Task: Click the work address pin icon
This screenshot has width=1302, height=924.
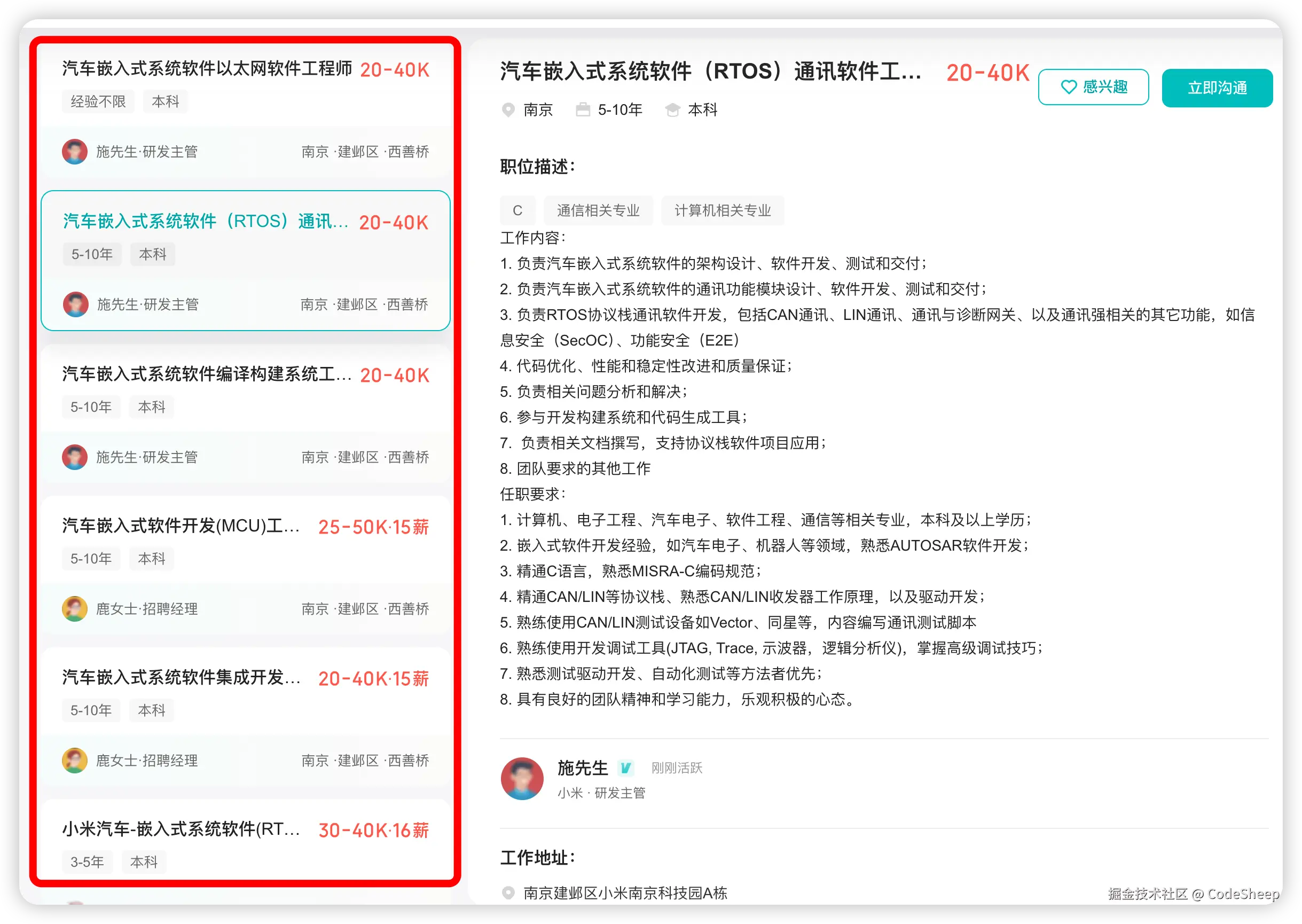Action: coord(508,892)
